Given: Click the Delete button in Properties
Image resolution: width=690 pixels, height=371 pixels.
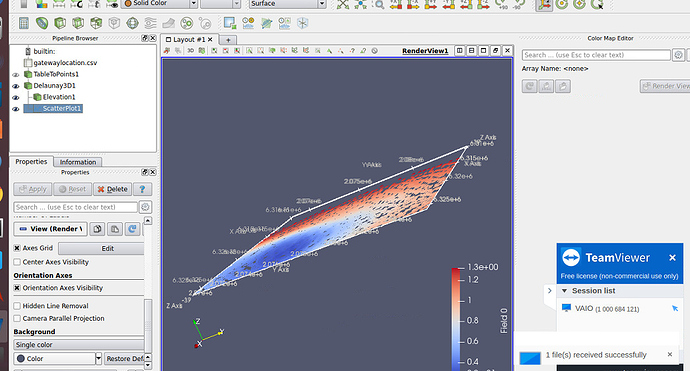Looking at the screenshot, I should [x=113, y=189].
